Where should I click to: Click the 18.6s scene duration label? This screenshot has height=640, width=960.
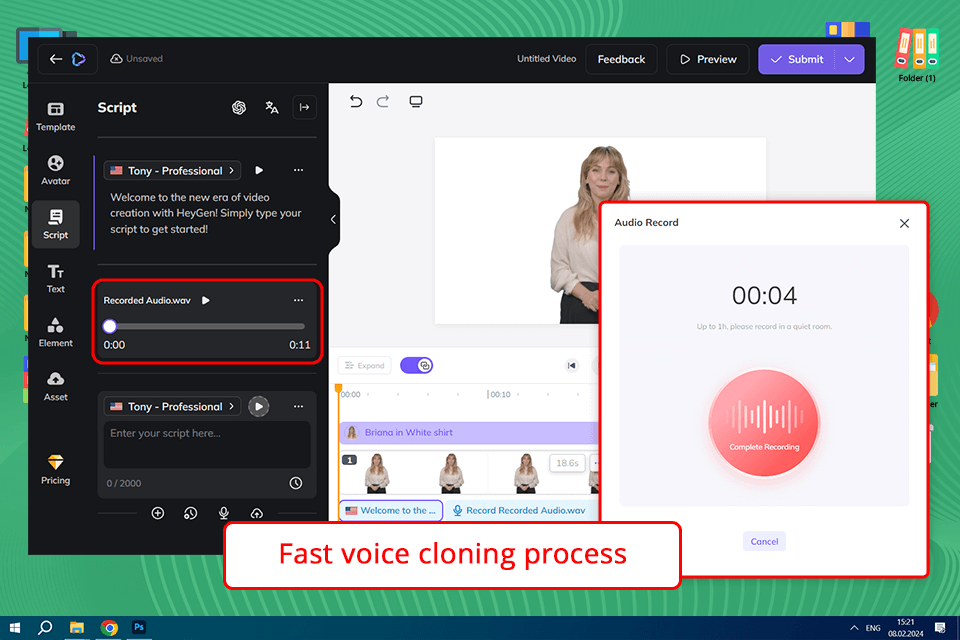tap(567, 463)
